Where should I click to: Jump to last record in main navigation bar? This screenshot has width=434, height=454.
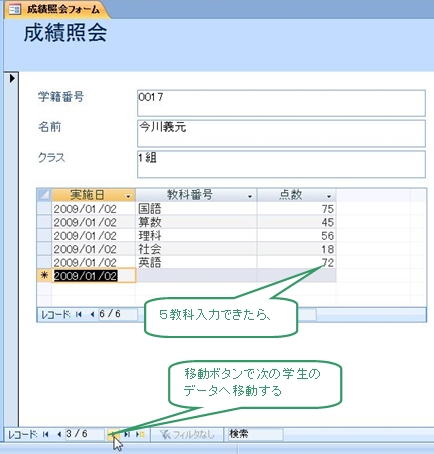coord(127,434)
